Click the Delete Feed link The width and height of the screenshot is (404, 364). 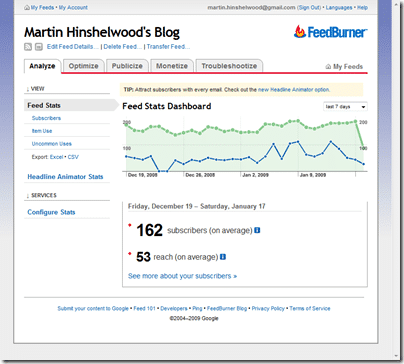123,47
